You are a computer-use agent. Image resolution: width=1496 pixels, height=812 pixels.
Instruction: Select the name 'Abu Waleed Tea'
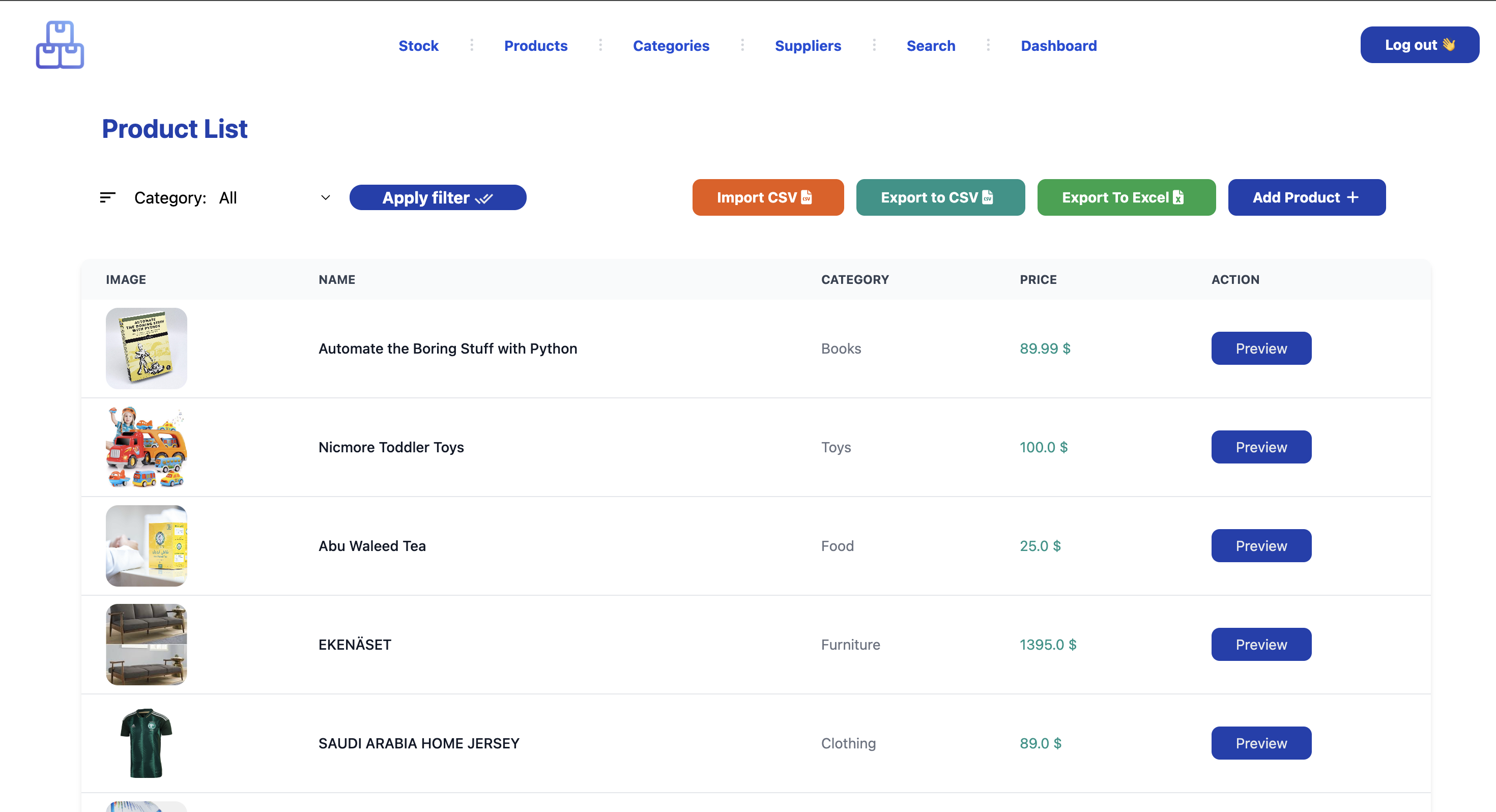click(x=371, y=546)
